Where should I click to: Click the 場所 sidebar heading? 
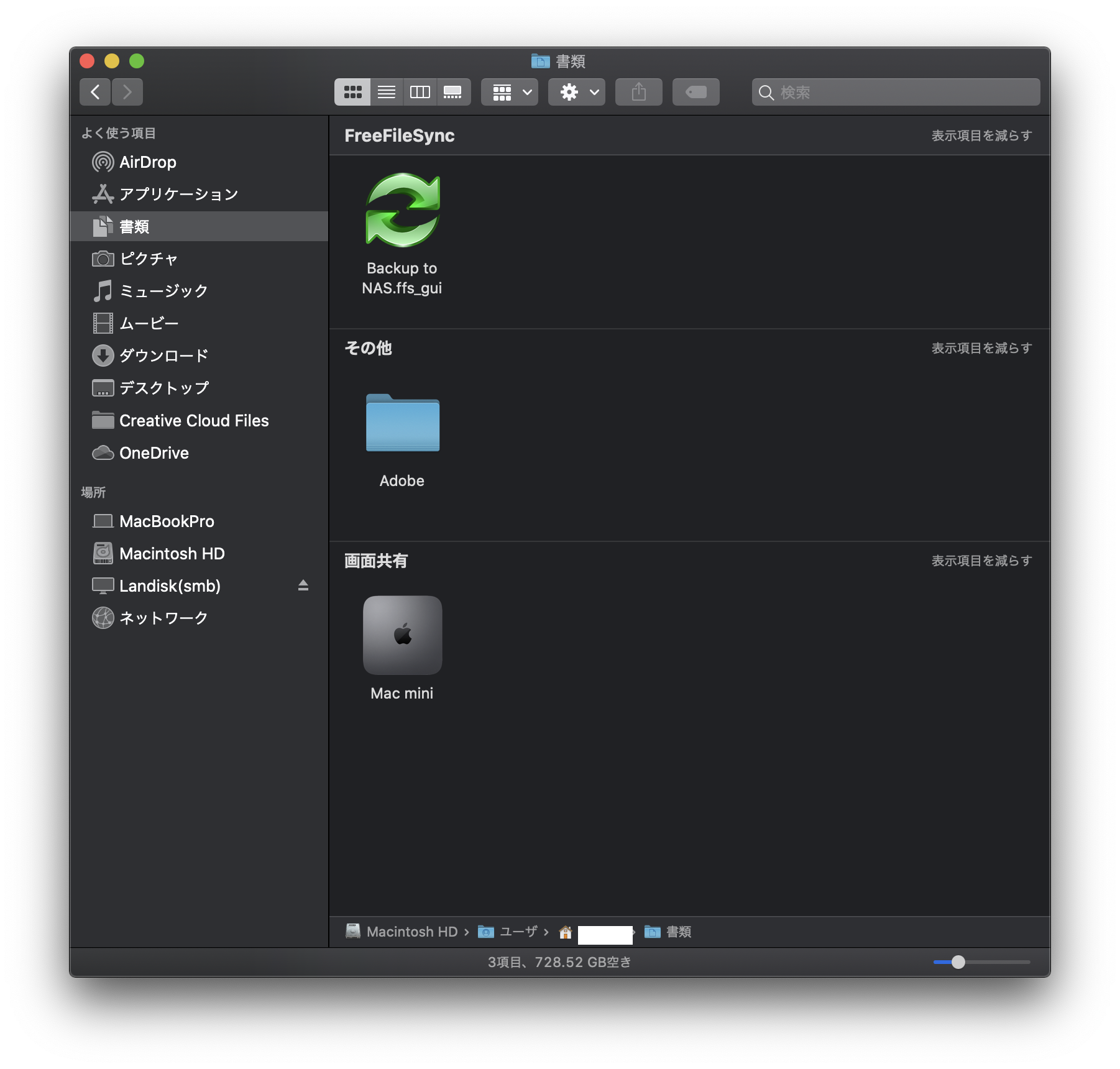(x=93, y=492)
